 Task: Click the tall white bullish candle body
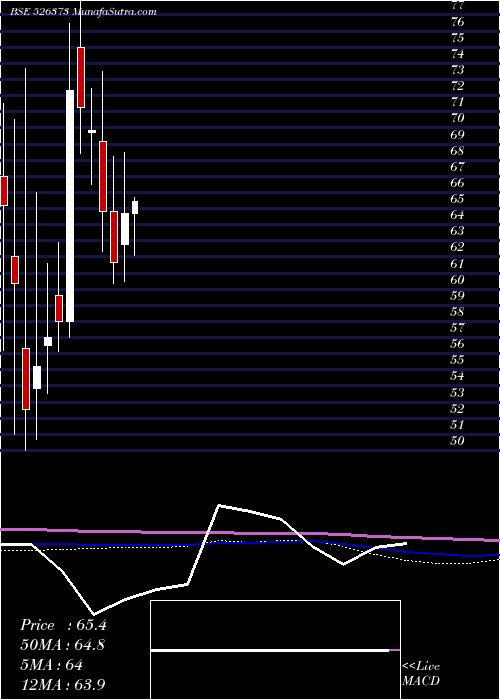[x=70, y=206]
